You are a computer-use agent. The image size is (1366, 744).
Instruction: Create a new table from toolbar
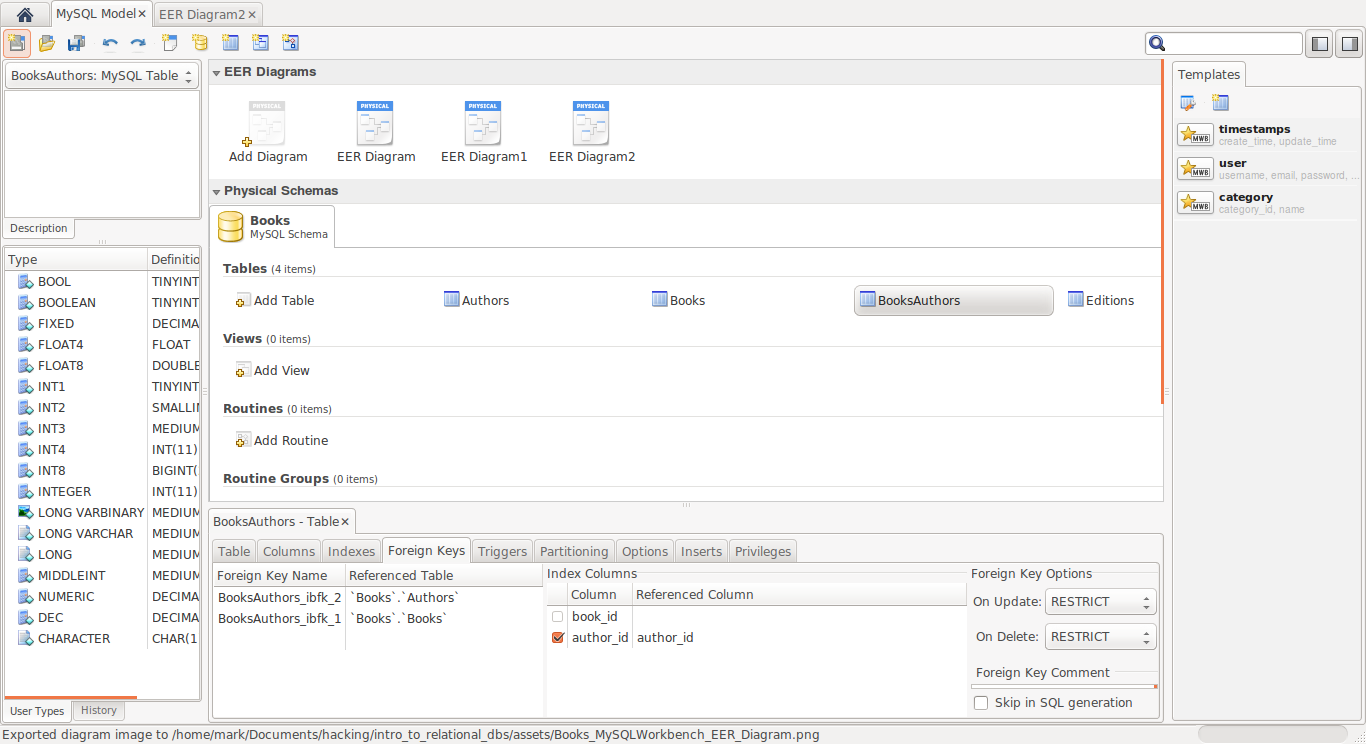coord(230,43)
